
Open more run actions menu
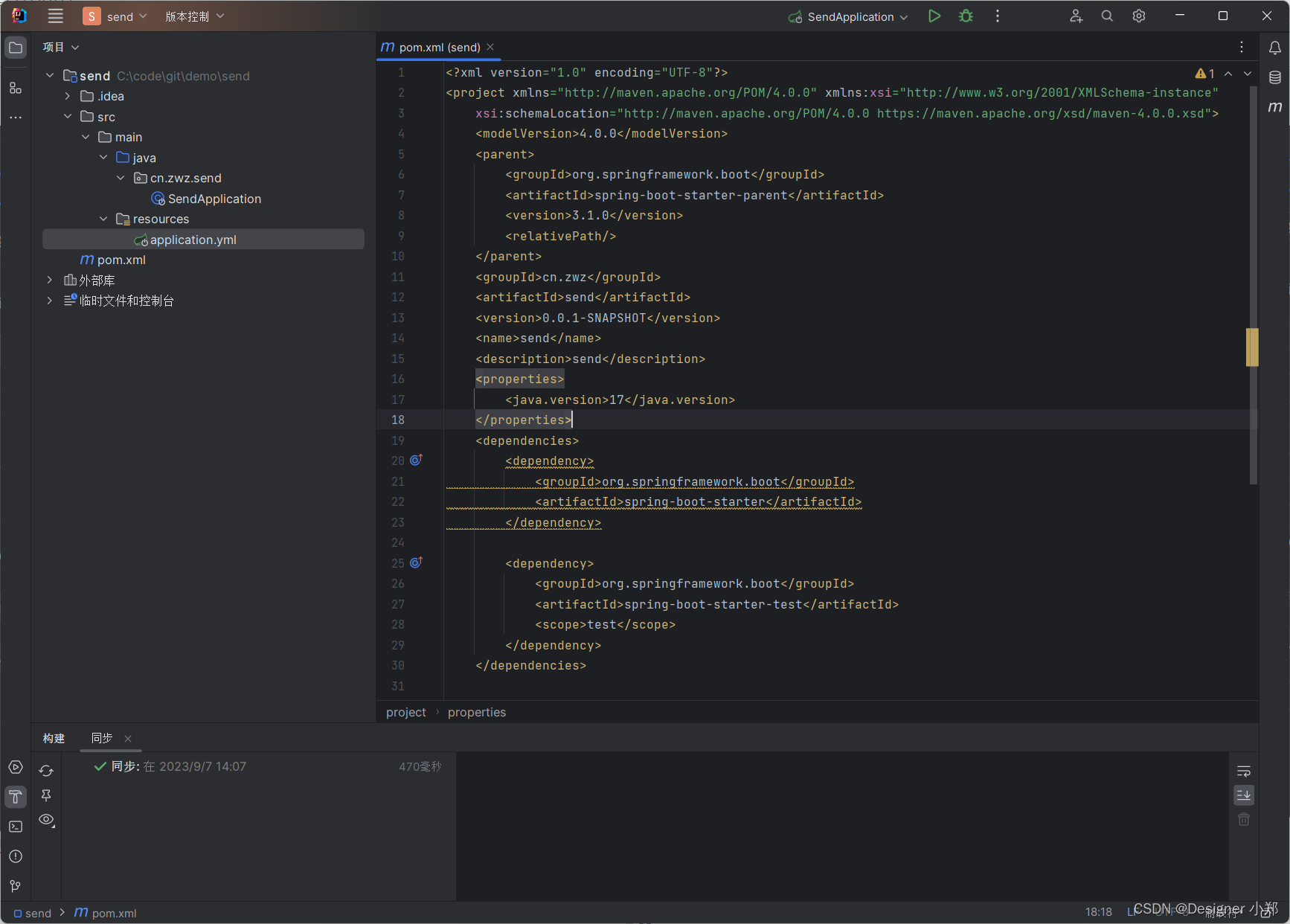pos(998,16)
